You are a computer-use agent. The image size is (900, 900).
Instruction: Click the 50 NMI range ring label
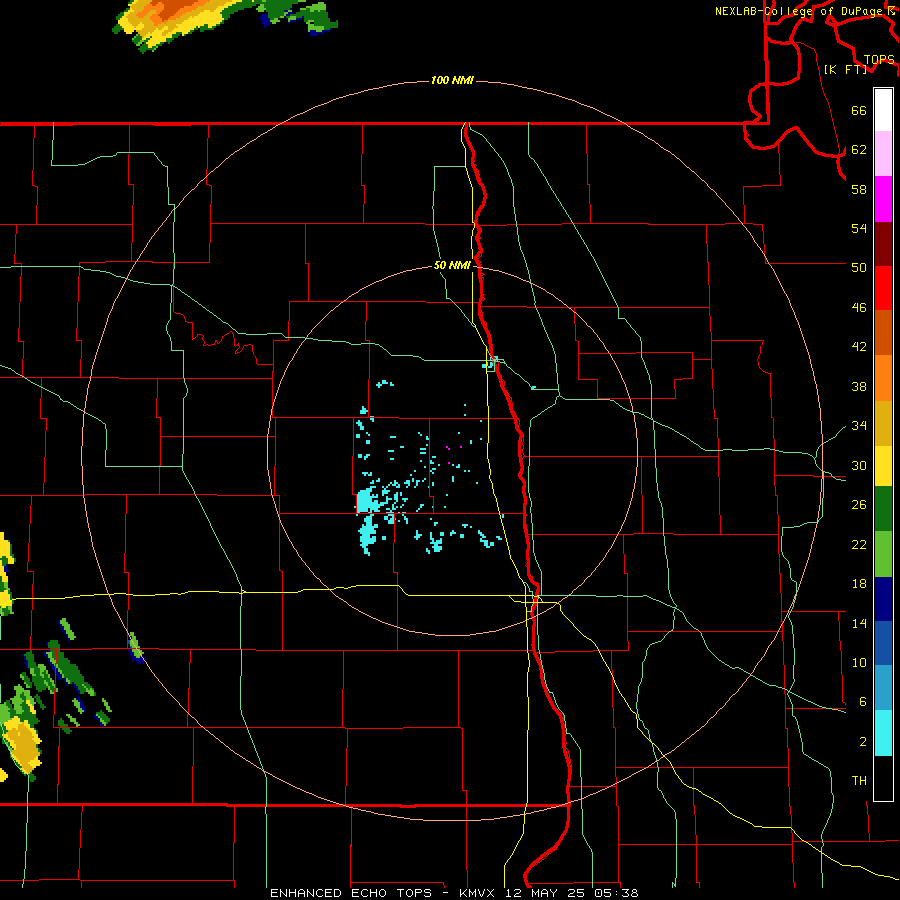pos(452,265)
